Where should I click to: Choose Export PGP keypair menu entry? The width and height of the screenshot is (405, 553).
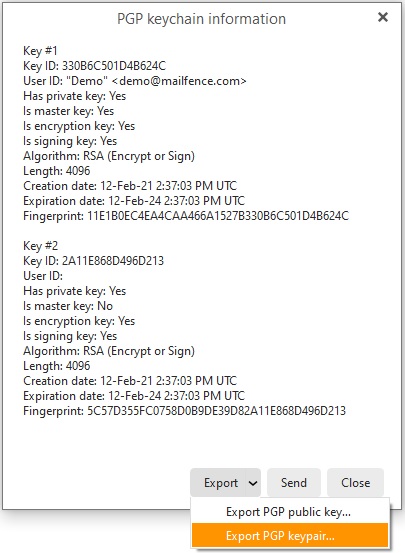click(x=290, y=536)
